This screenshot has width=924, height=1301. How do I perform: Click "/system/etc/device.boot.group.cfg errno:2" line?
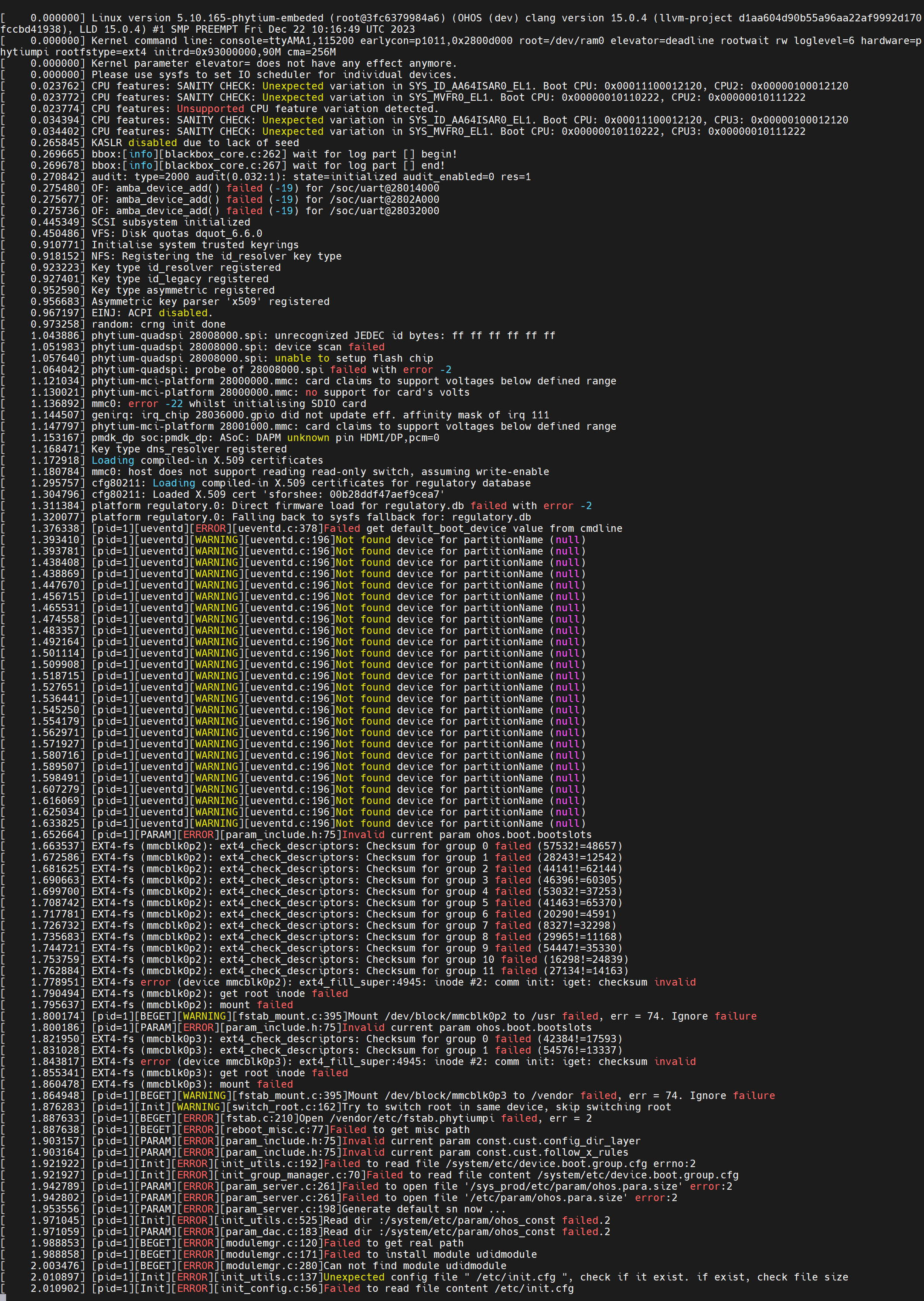click(348, 1164)
